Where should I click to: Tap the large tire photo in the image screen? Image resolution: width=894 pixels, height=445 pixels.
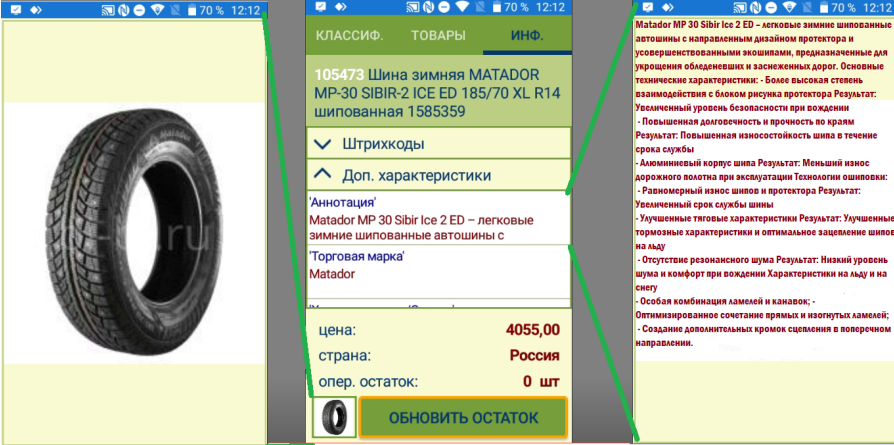click(x=135, y=232)
